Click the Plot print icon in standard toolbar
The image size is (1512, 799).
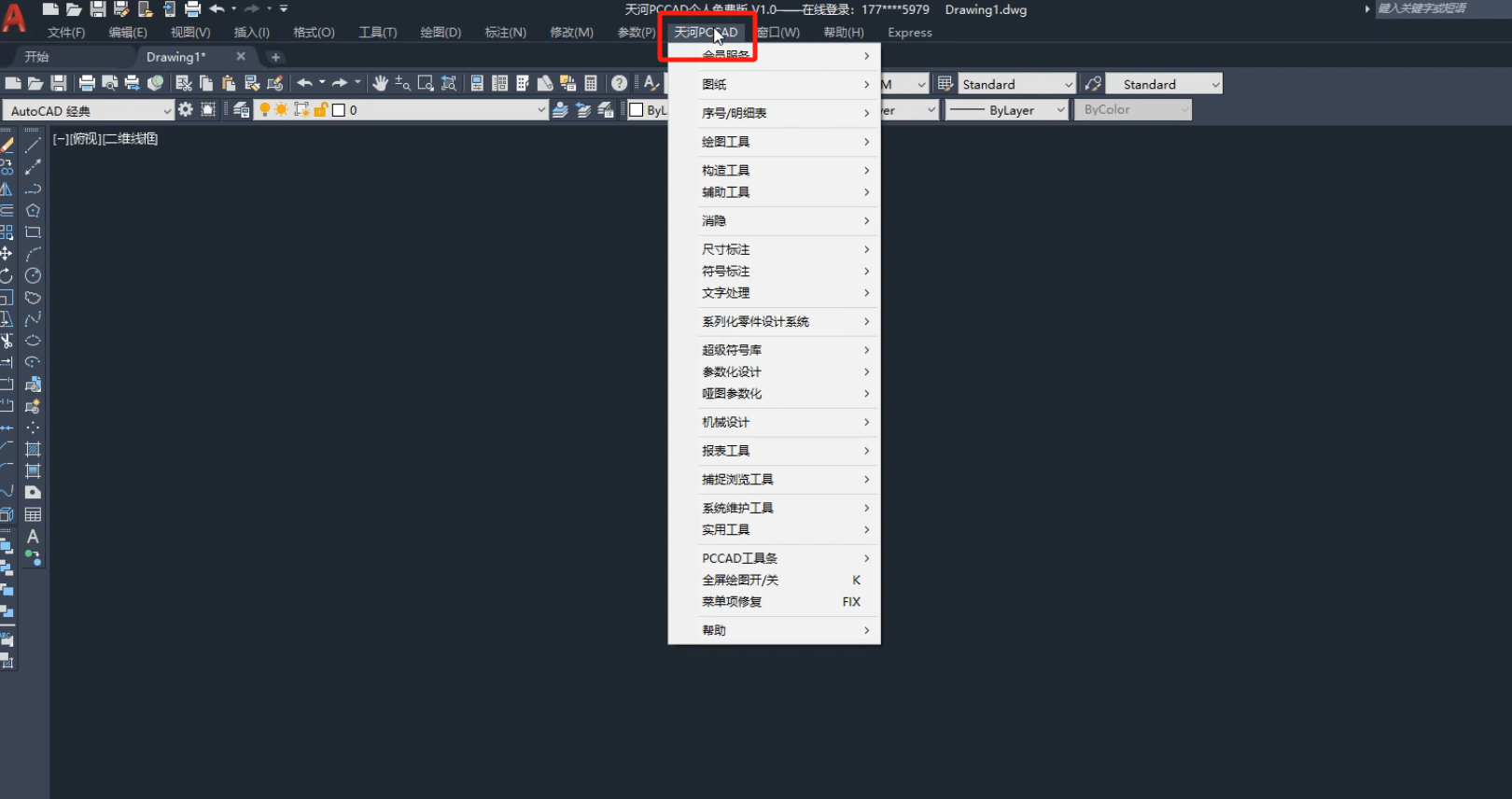click(87, 83)
